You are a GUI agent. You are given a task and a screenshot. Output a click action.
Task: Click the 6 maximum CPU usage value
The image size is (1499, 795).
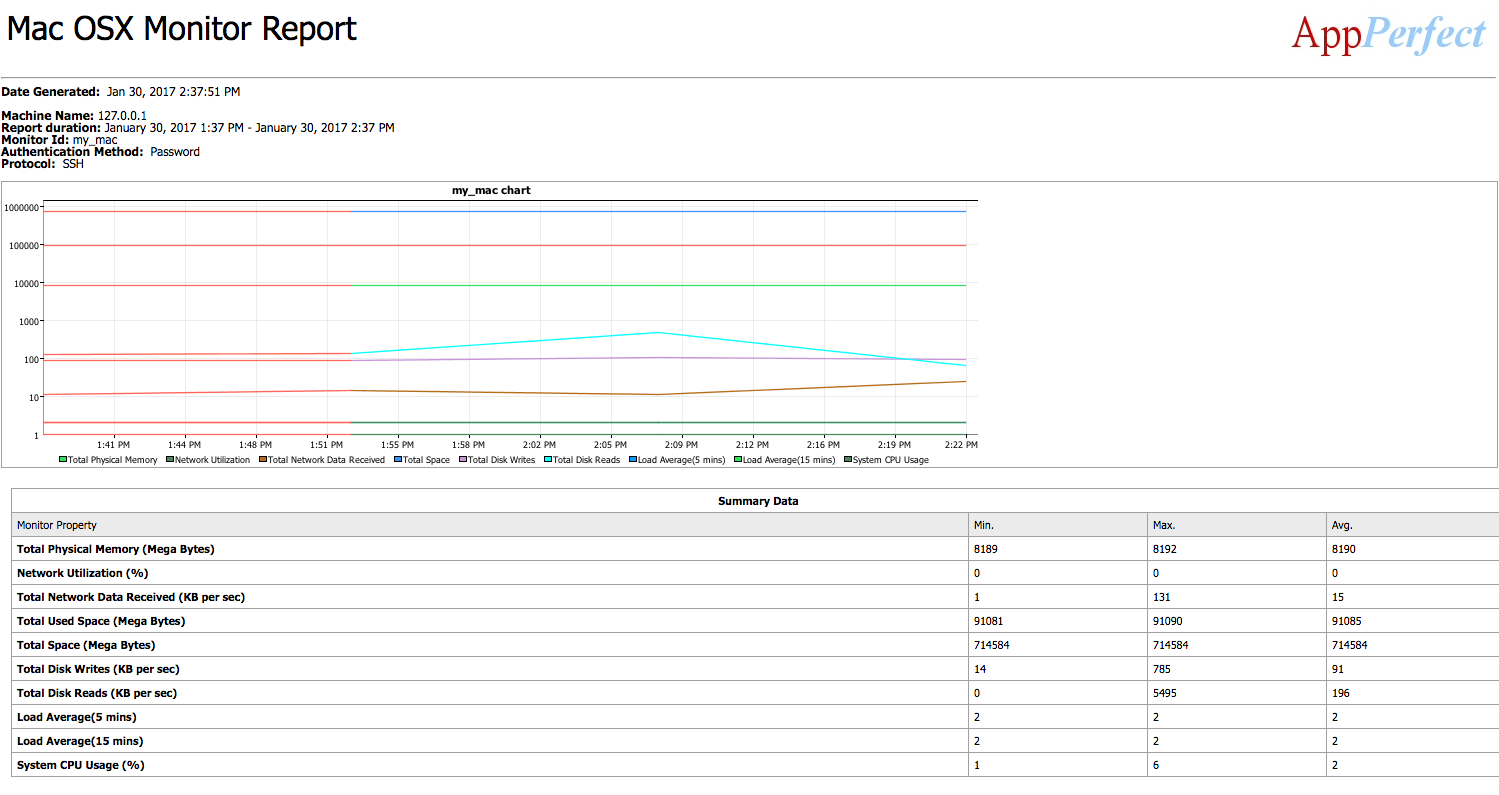[1156, 765]
